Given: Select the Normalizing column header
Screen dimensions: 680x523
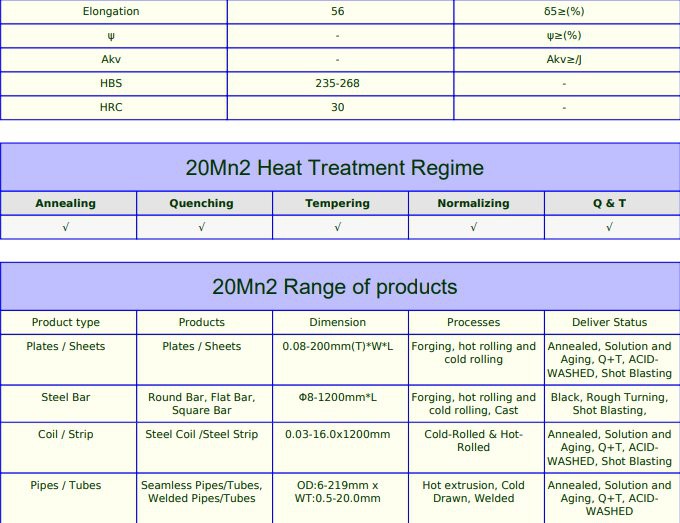Looking at the screenshot, I should click(473, 203).
